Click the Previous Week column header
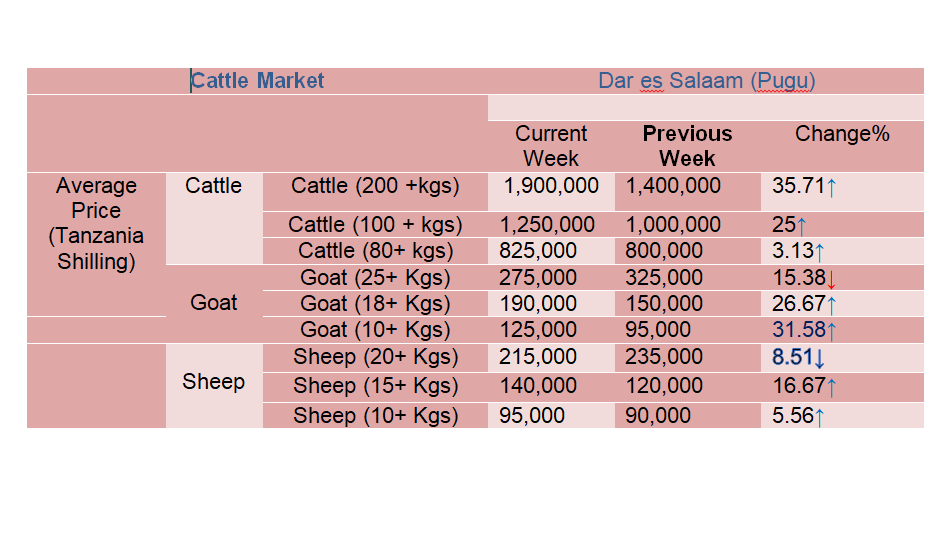This screenshot has width=948, height=533. click(x=687, y=146)
